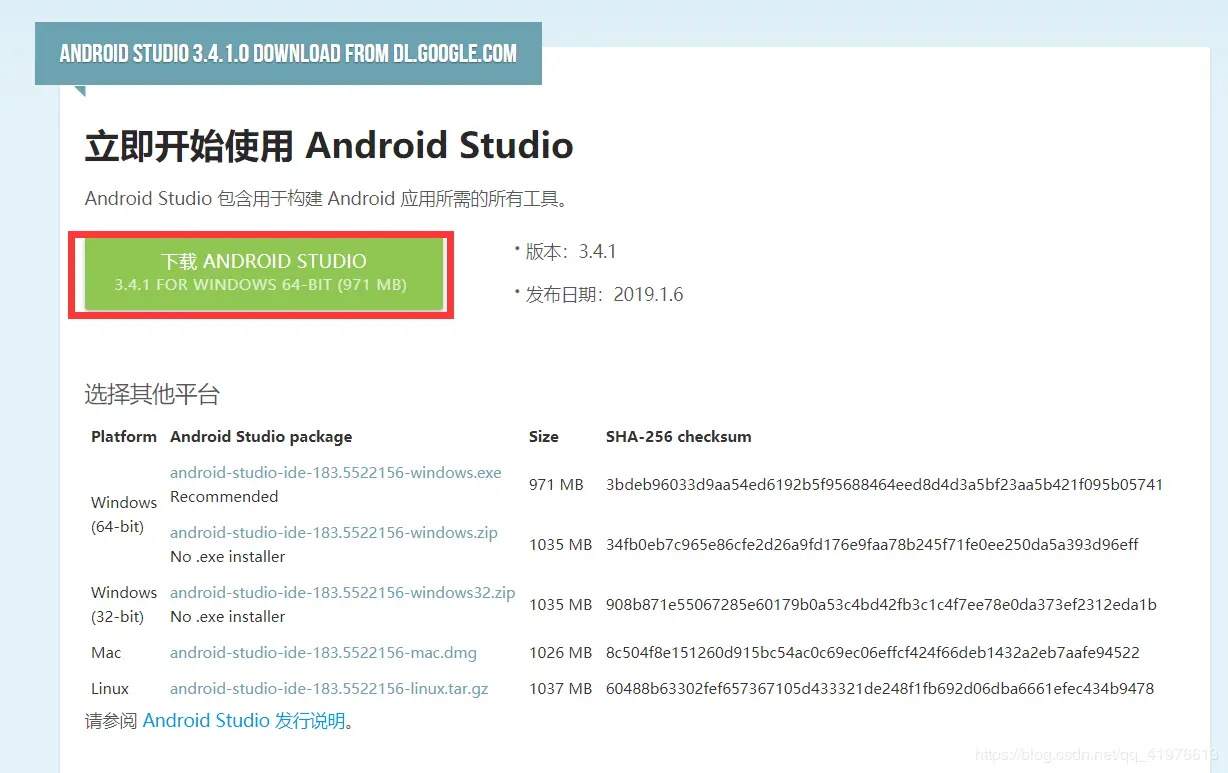Screen dimensions: 1228x773
Task: Click the SHA-256 checksum column header
Action: pyautogui.click(x=679, y=436)
